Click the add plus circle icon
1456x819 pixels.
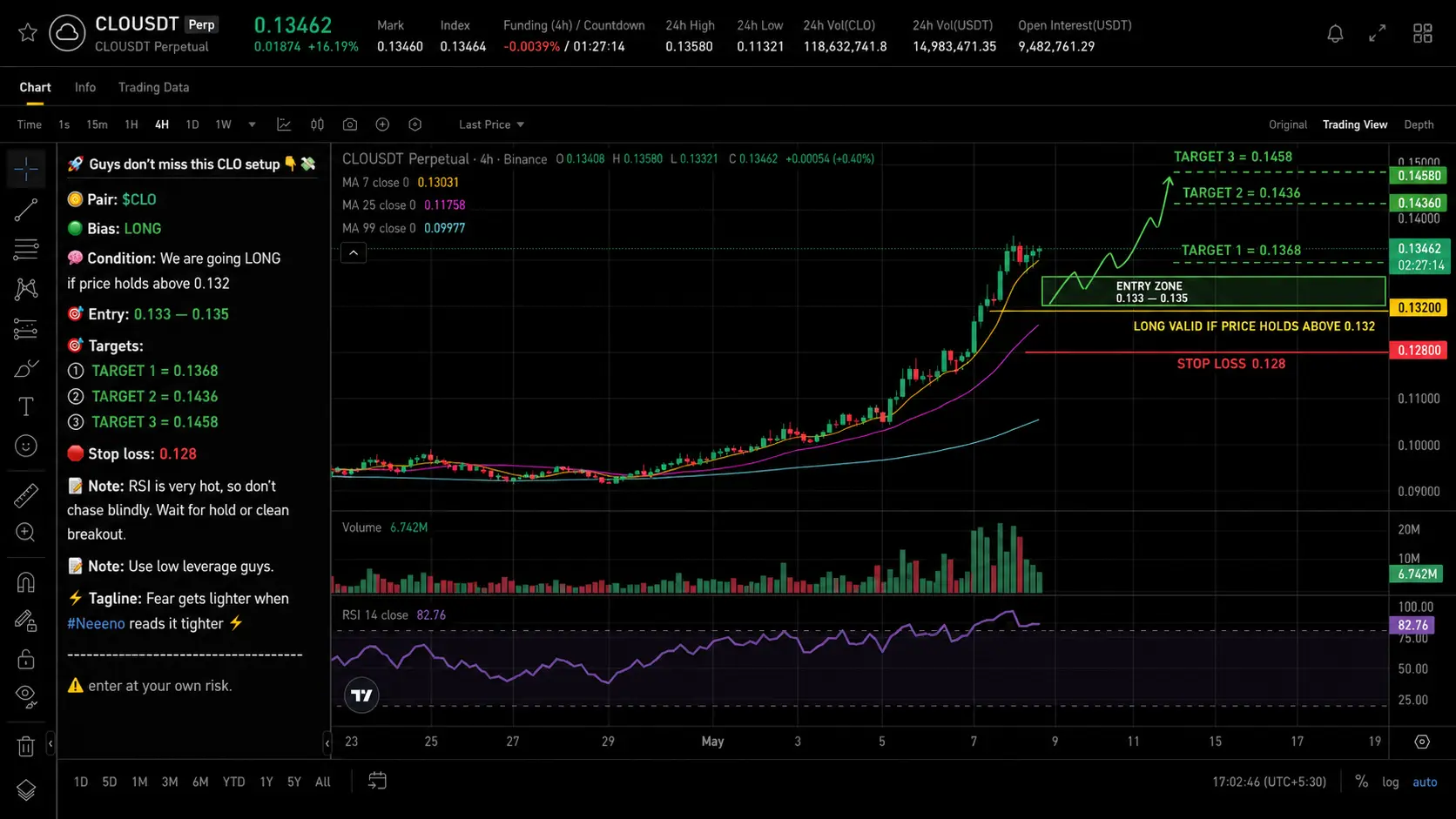(x=382, y=124)
